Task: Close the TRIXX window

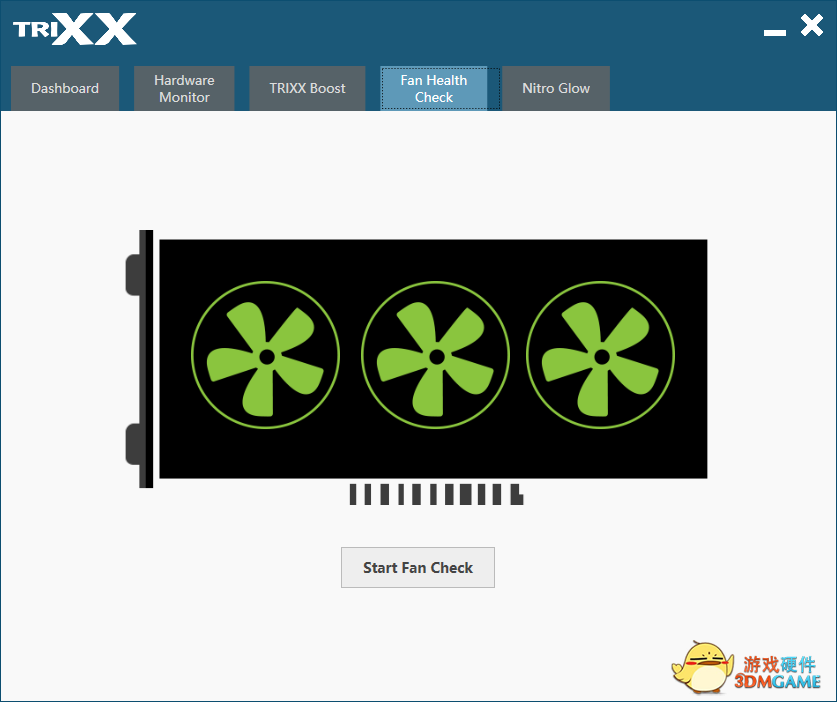Action: coord(811,25)
